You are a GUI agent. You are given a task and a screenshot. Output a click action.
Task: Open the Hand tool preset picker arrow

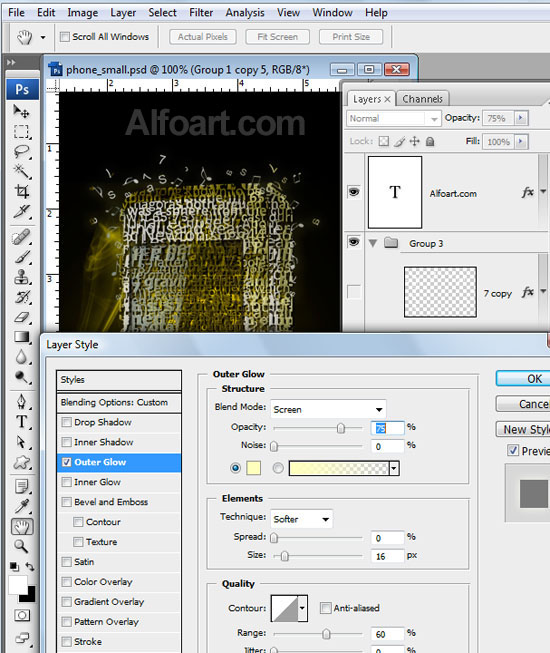point(43,37)
